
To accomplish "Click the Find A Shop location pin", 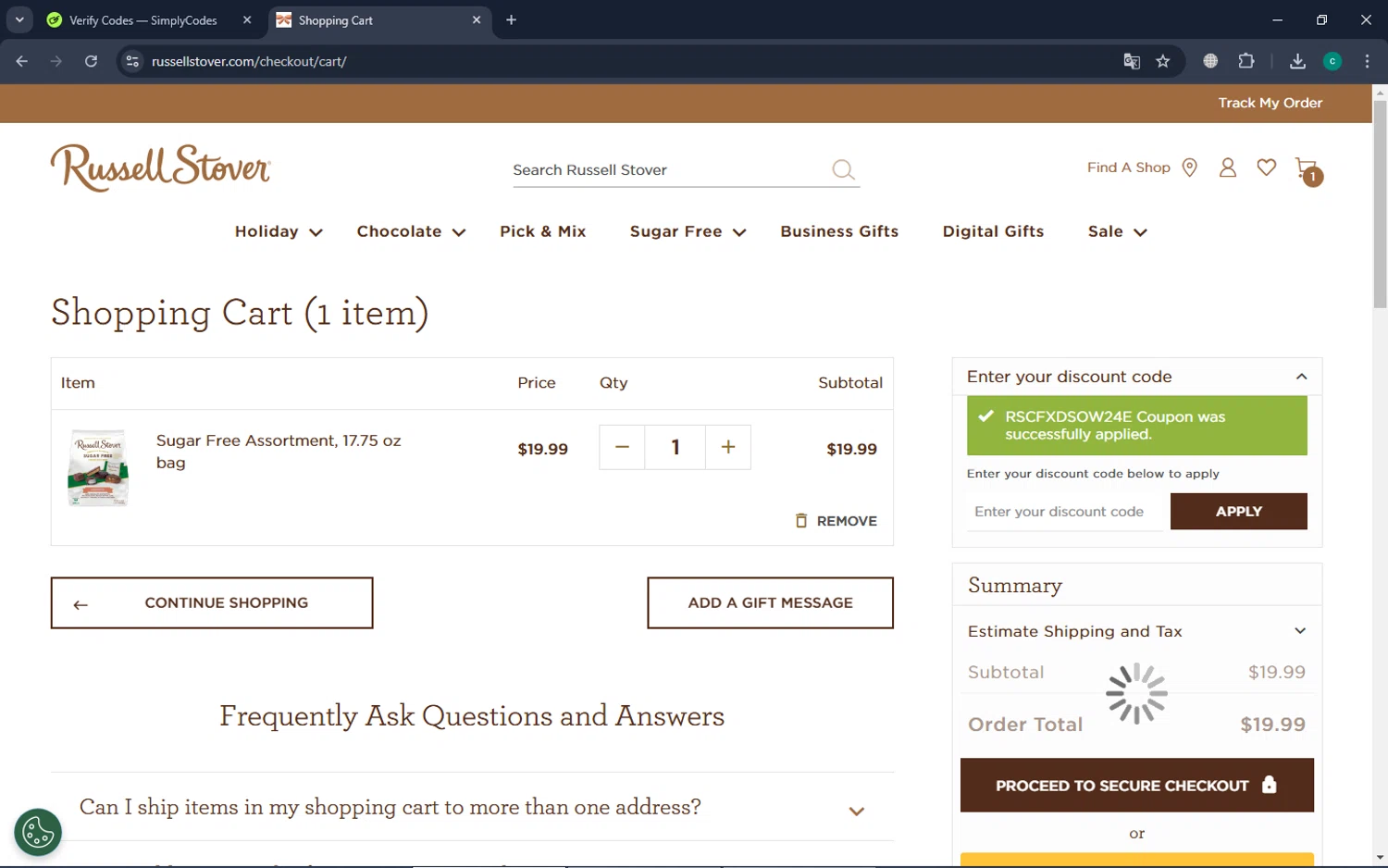I will click(1190, 167).
